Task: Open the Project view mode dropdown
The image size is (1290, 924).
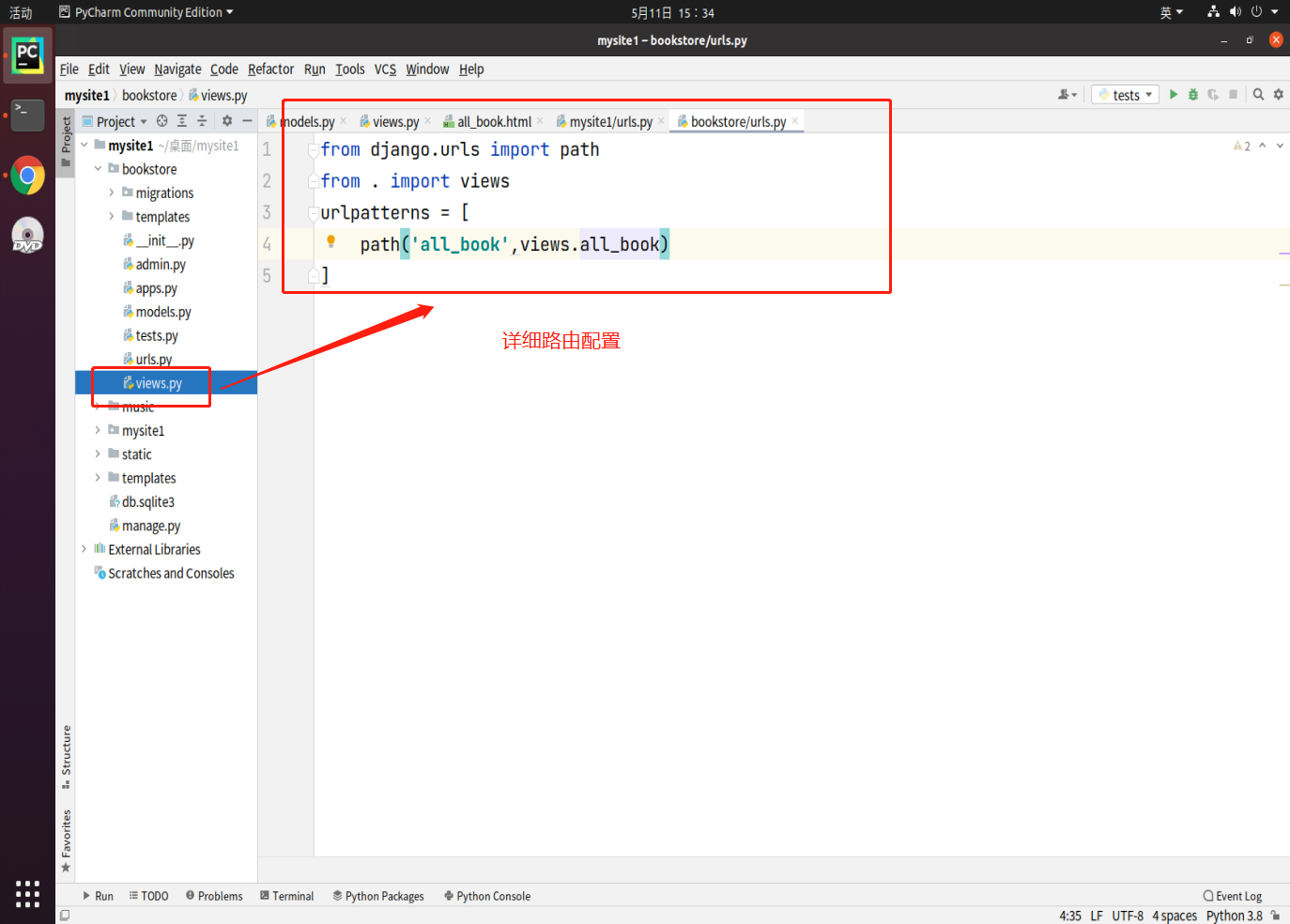Action: coord(115,121)
